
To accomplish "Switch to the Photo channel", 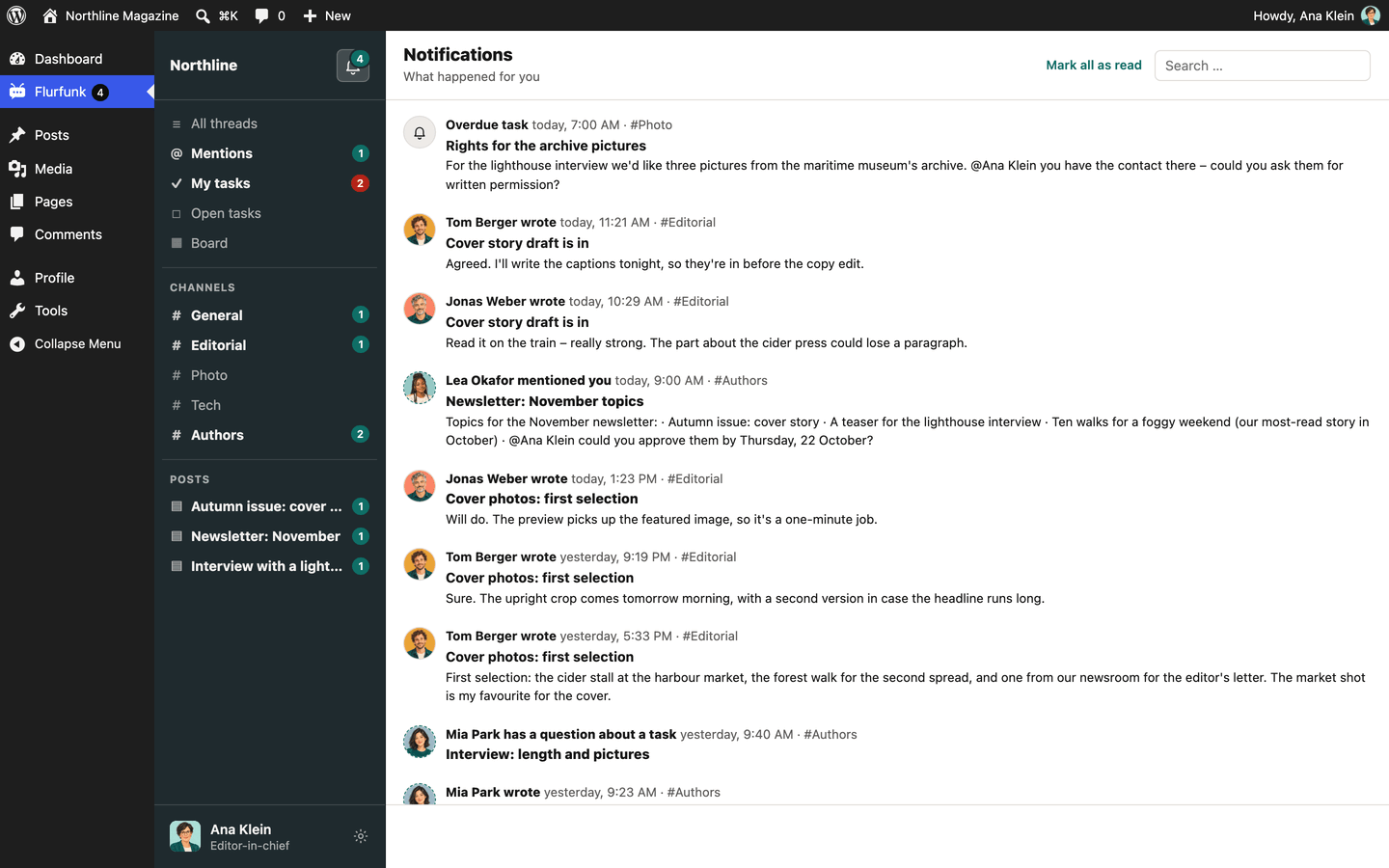I will coord(270,375).
